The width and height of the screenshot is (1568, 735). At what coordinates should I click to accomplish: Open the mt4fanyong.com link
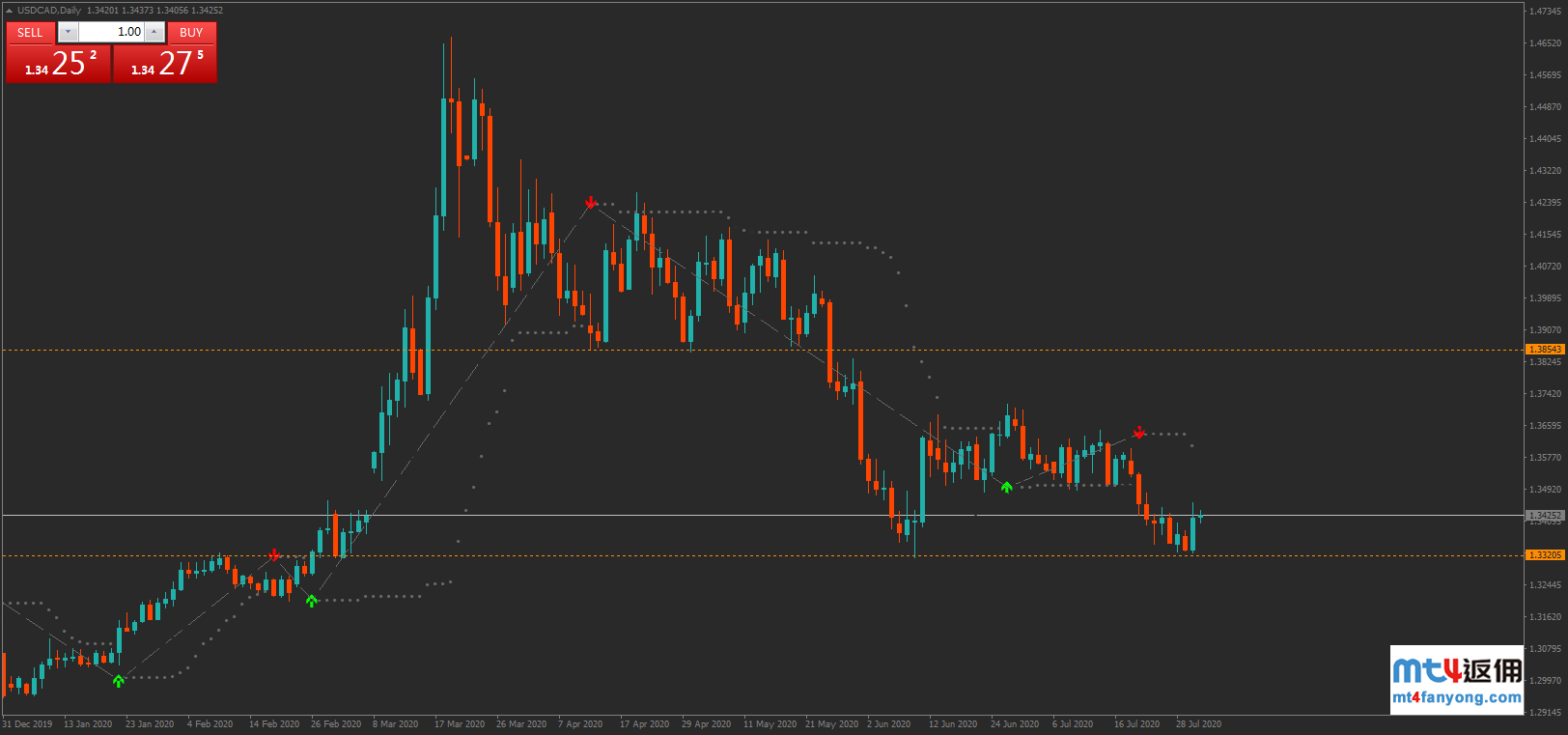click(1457, 697)
